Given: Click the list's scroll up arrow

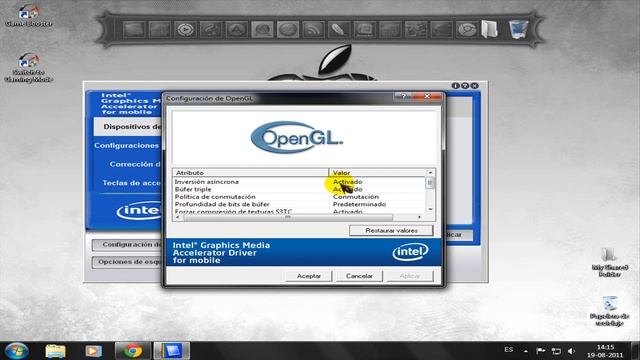Looking at the screenshot, I should 430,173.
